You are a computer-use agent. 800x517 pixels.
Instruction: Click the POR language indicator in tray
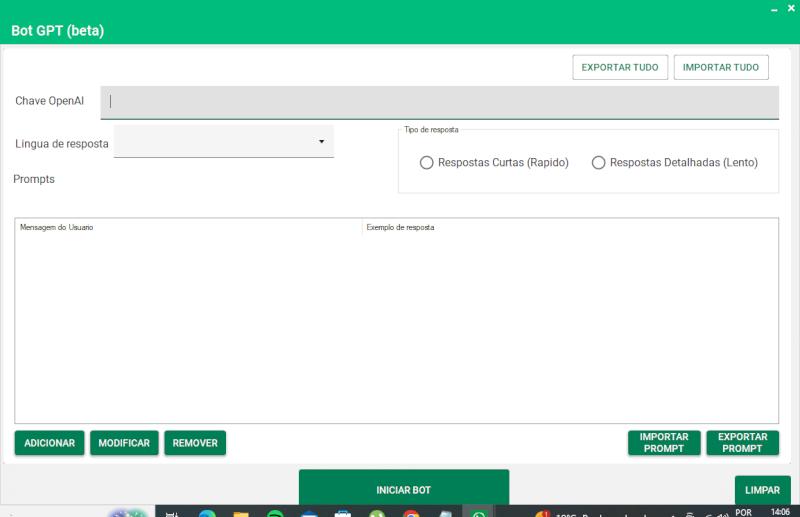743,512
